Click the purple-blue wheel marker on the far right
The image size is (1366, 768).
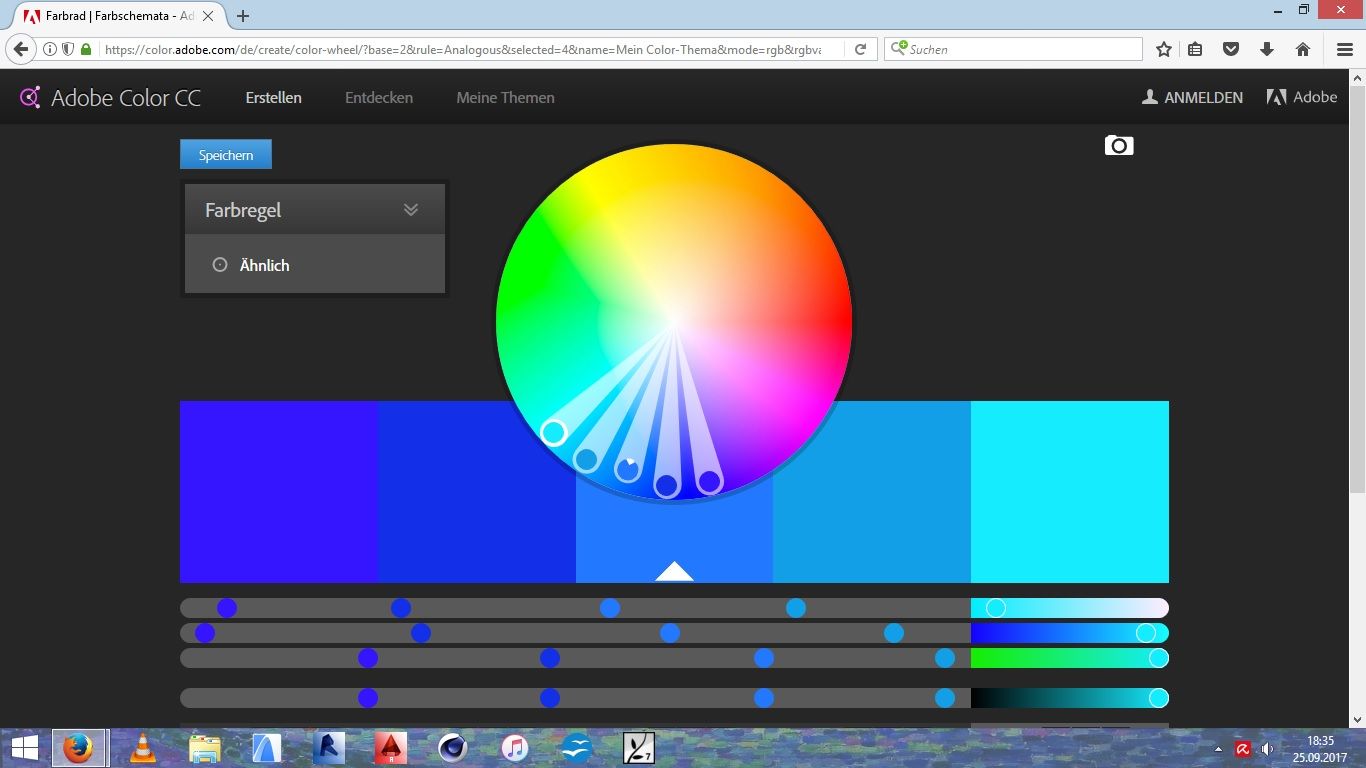click(x=709, y=481)
